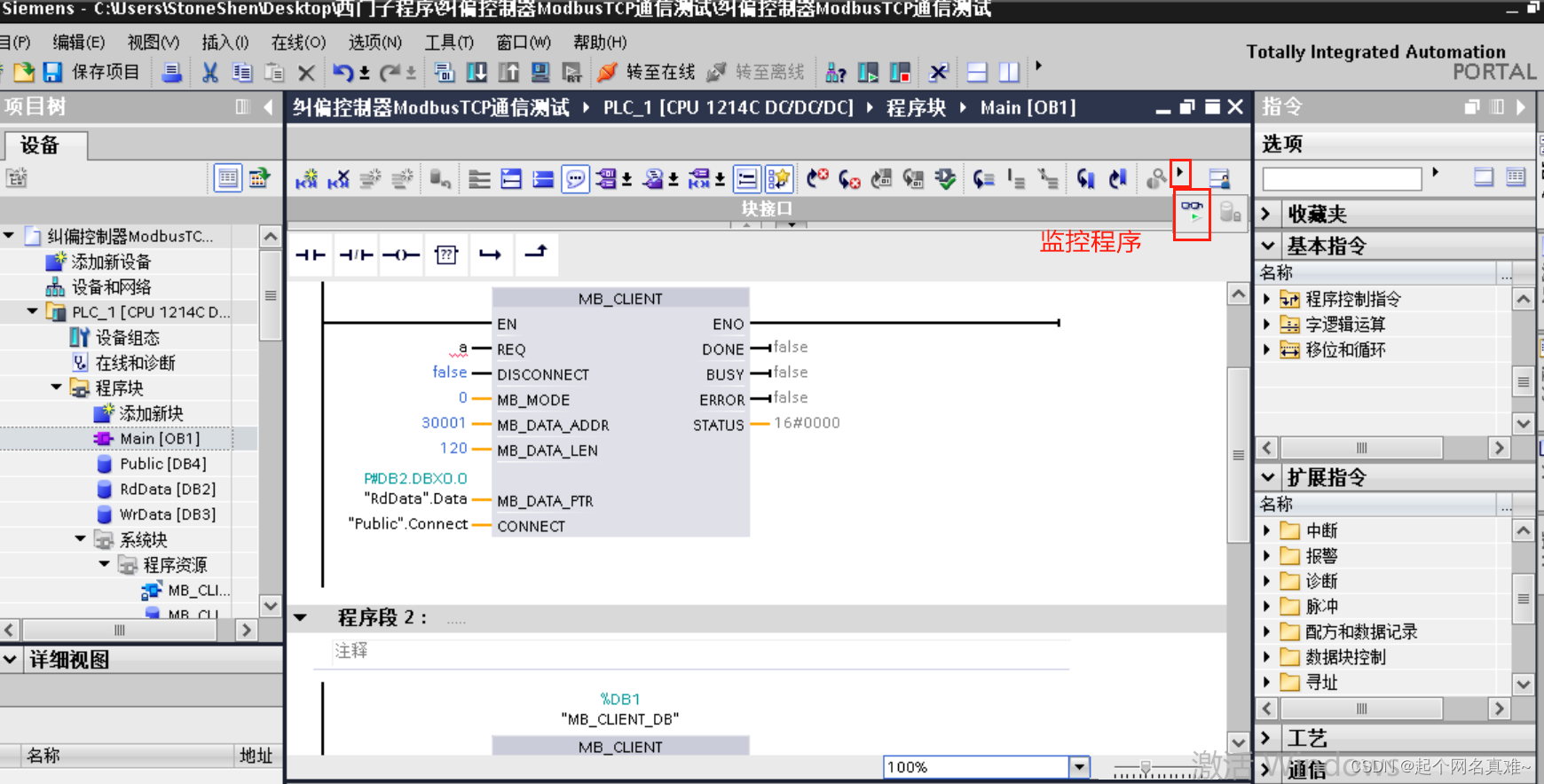
Task: Click the delete network icon in editor toolbar
Action: [x=338, y=179]
